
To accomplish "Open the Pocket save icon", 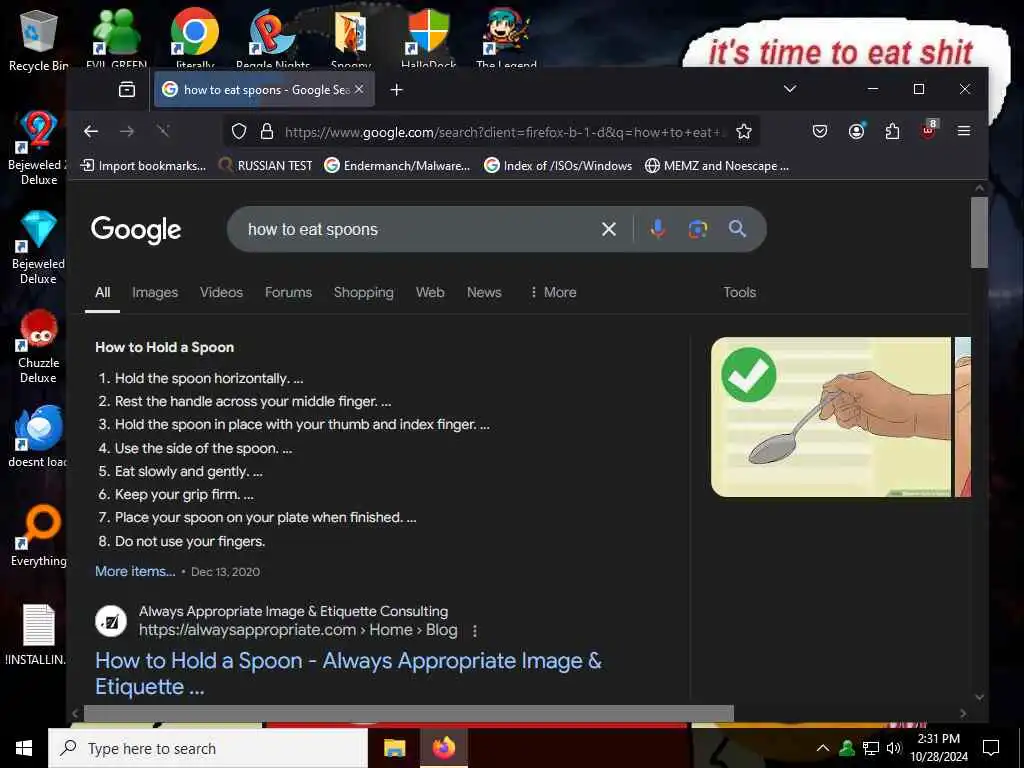I will (x=820, y=131).
